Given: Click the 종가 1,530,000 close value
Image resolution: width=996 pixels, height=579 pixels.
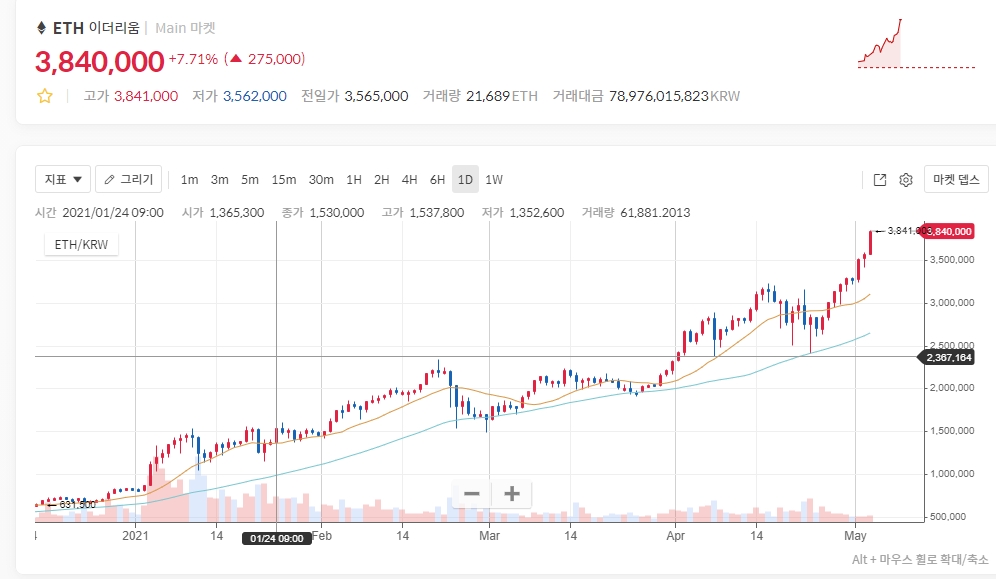Looking at the screenshot, I should (323, 213).
